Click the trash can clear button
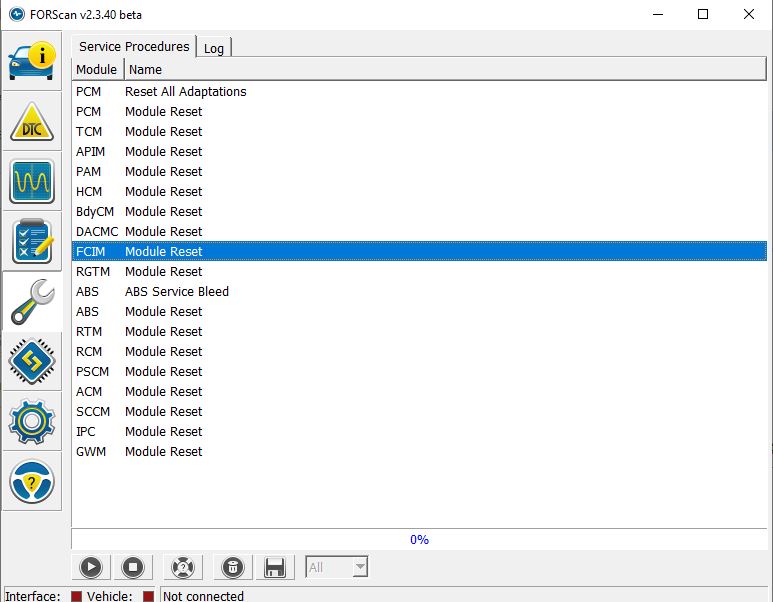 point(232,567)
